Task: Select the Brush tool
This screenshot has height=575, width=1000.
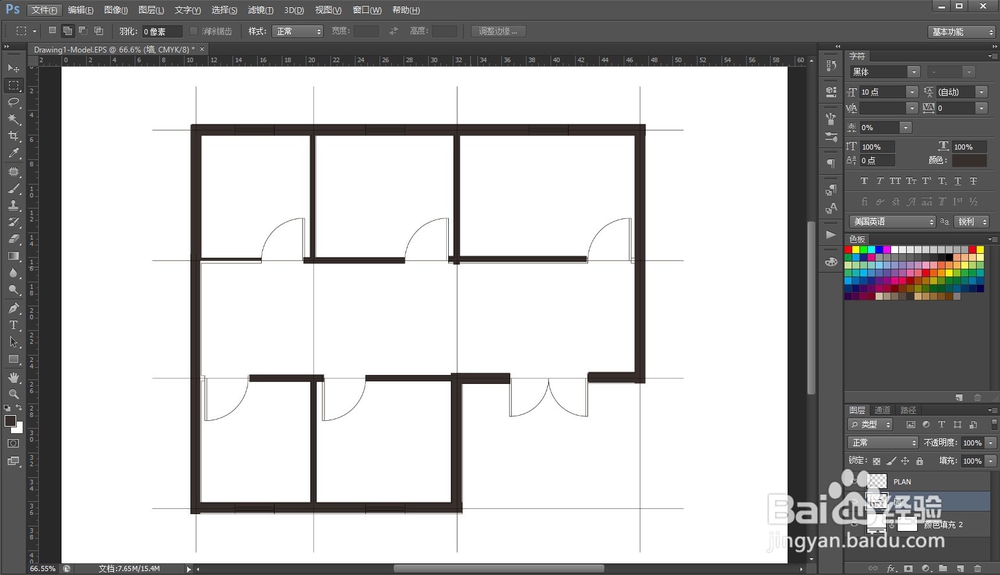Action: [x=13, y=189]
